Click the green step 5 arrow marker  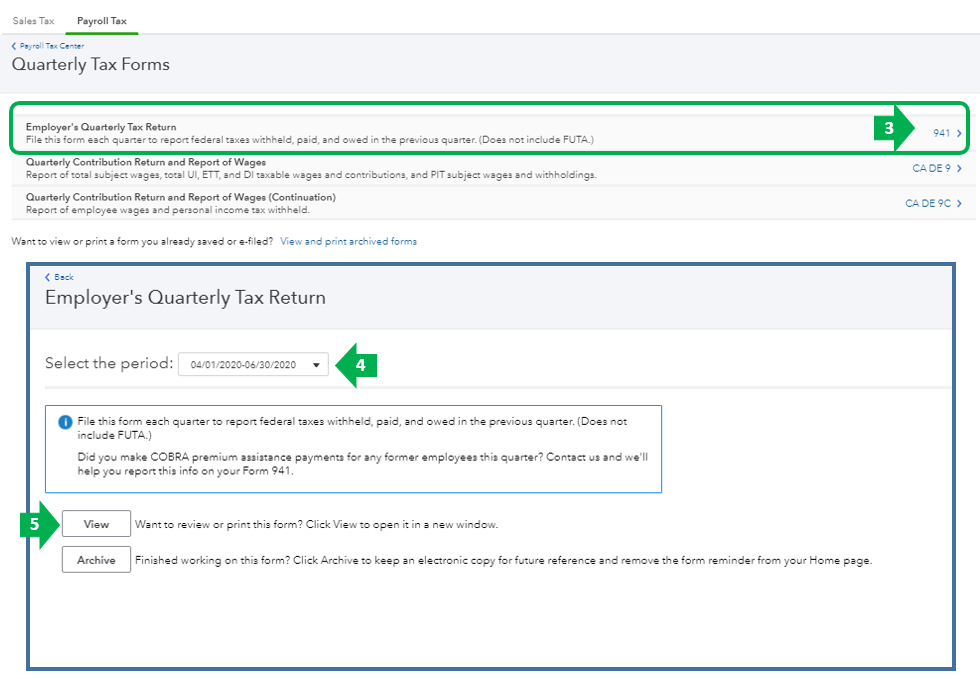pos(39,524)
